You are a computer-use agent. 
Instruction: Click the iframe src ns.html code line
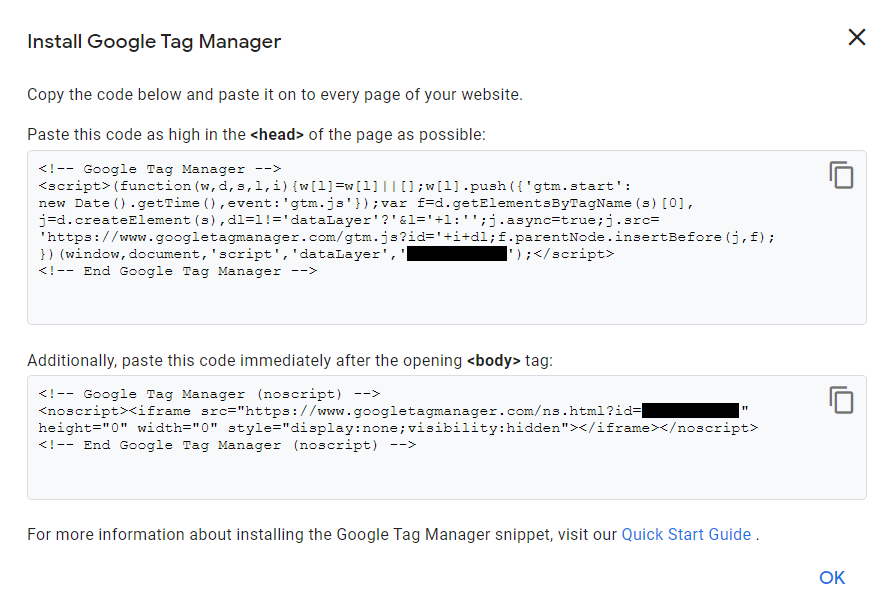pos(394,411)
